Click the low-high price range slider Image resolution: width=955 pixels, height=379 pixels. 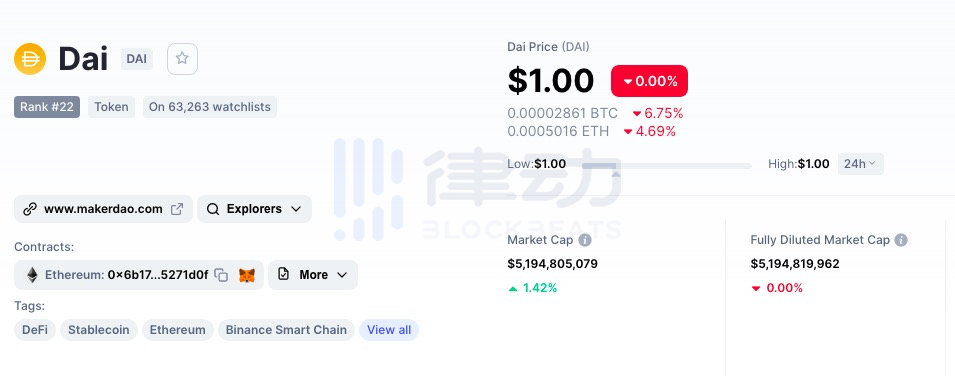coord(667,166)
